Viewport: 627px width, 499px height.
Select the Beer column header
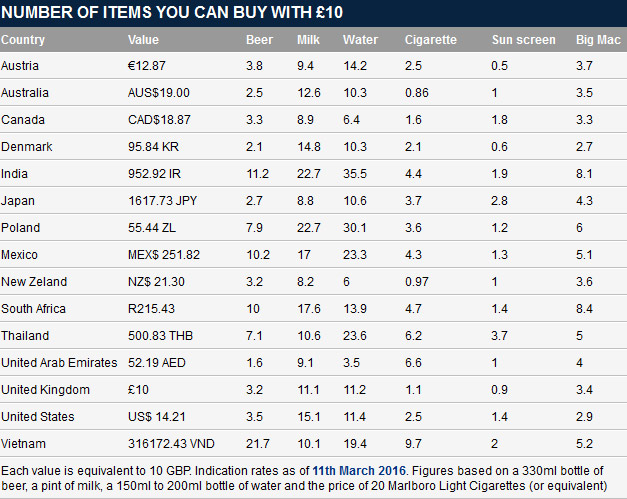click(259, 40)
